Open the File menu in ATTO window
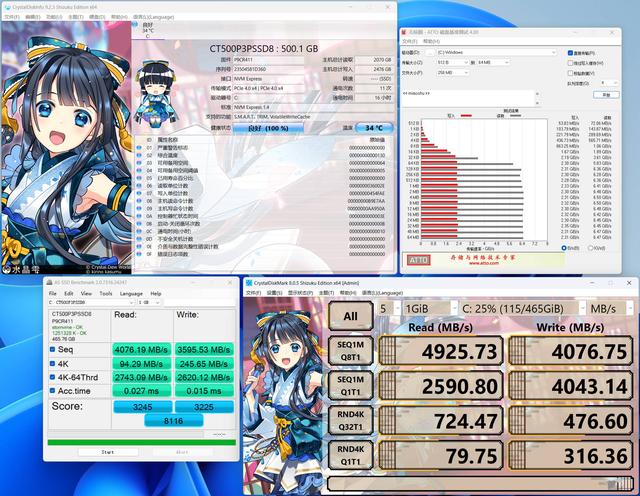Viewport: 640px width, 496px height. [x=409, y=42]
